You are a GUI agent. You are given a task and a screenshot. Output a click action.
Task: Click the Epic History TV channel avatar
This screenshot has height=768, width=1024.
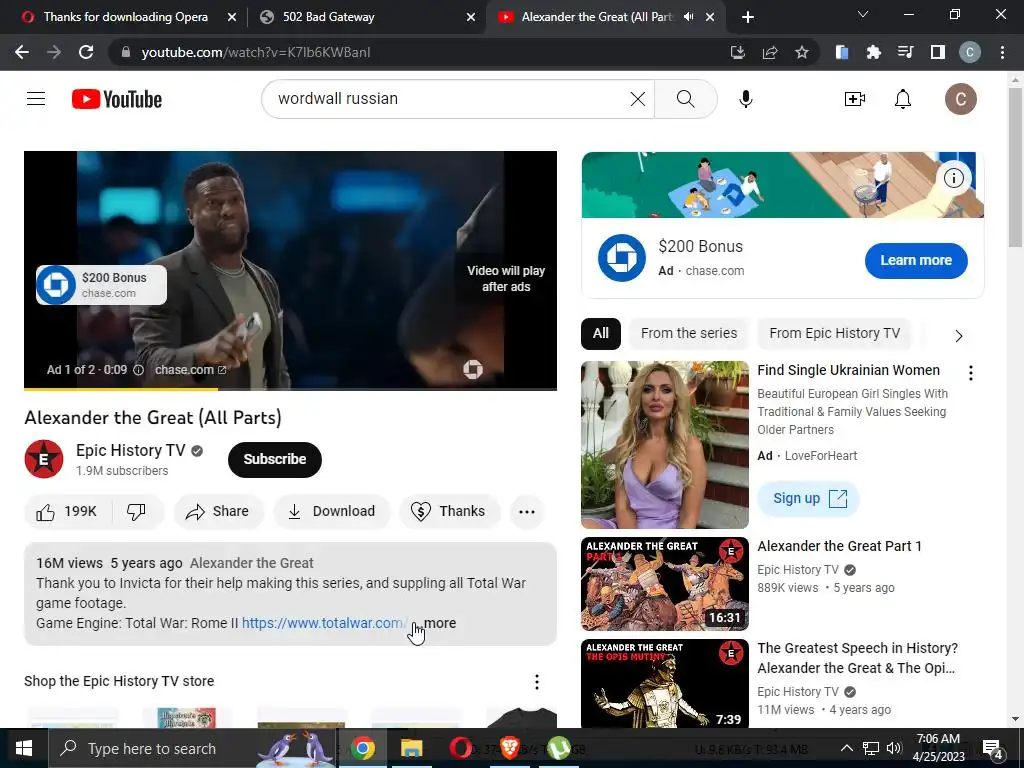coord(44,459)
